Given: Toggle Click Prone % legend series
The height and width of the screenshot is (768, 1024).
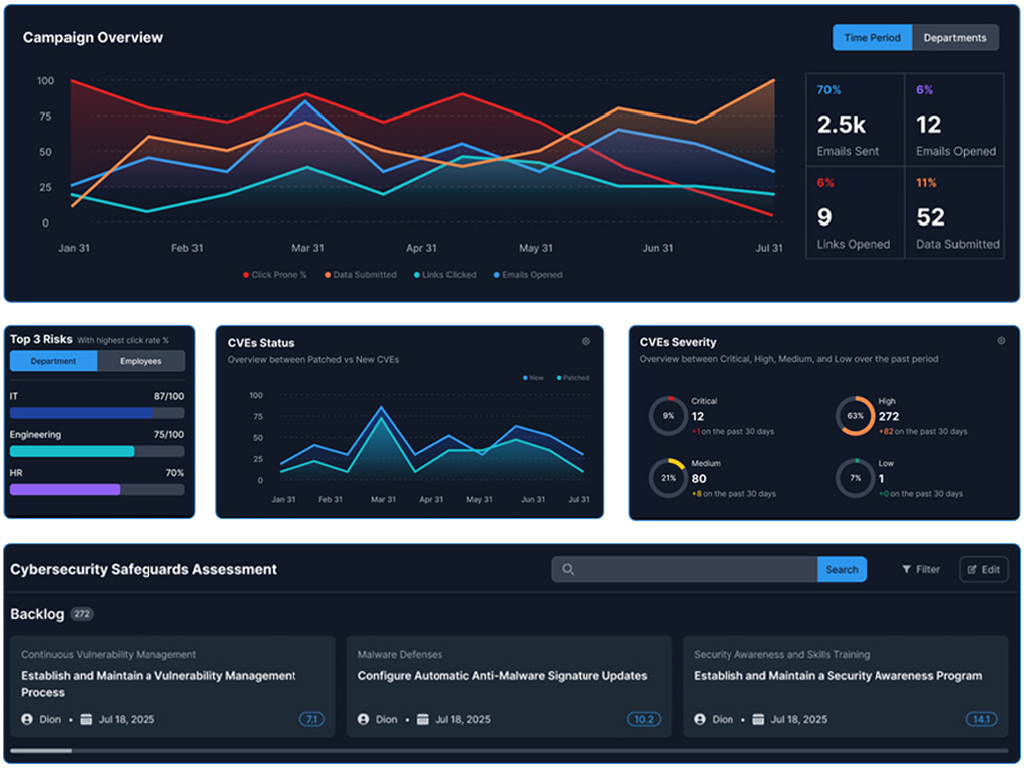Looking at the screenshot, I should 275,275.
